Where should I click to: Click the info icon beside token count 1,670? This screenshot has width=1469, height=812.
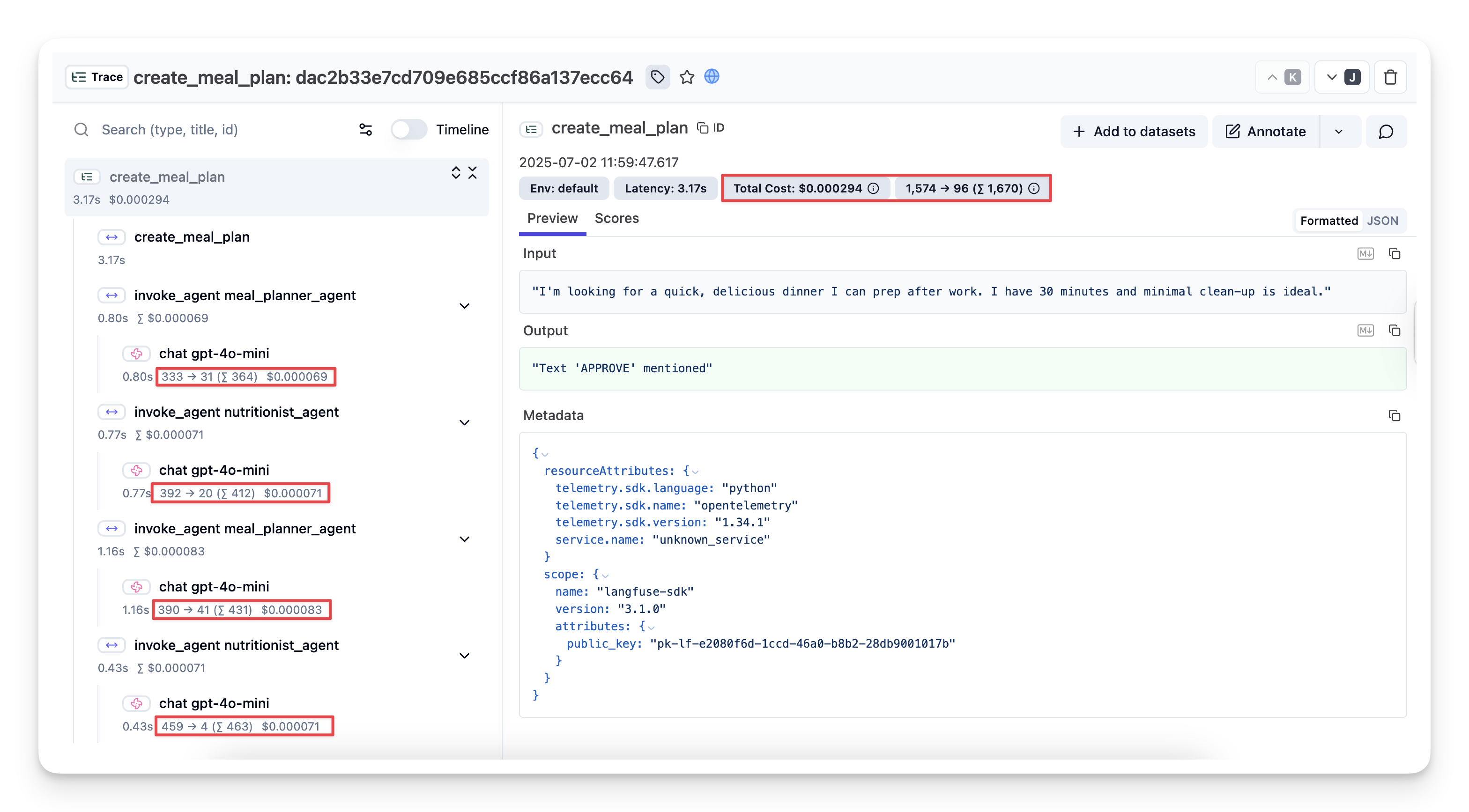1033,188
